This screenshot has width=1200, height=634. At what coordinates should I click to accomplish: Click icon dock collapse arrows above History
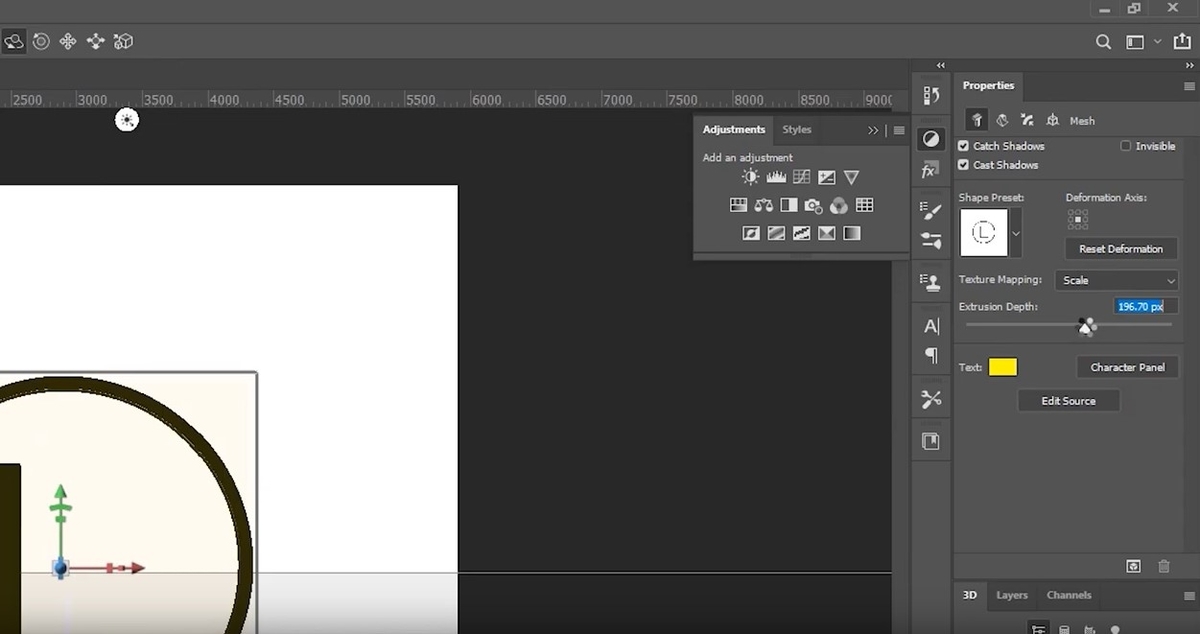[x=940, y=65]
